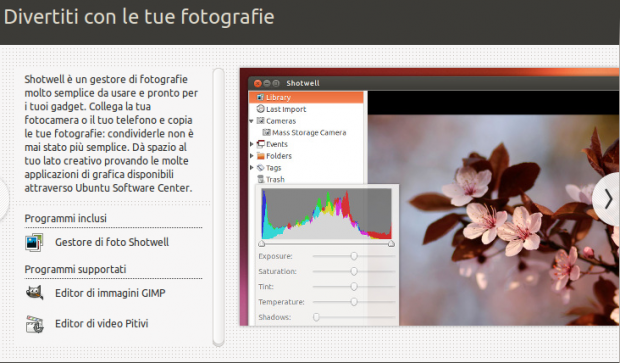The height and width of the screenshot is (363, 620).
Task: Expand the Events tree node
Action: tap(251, 144)
